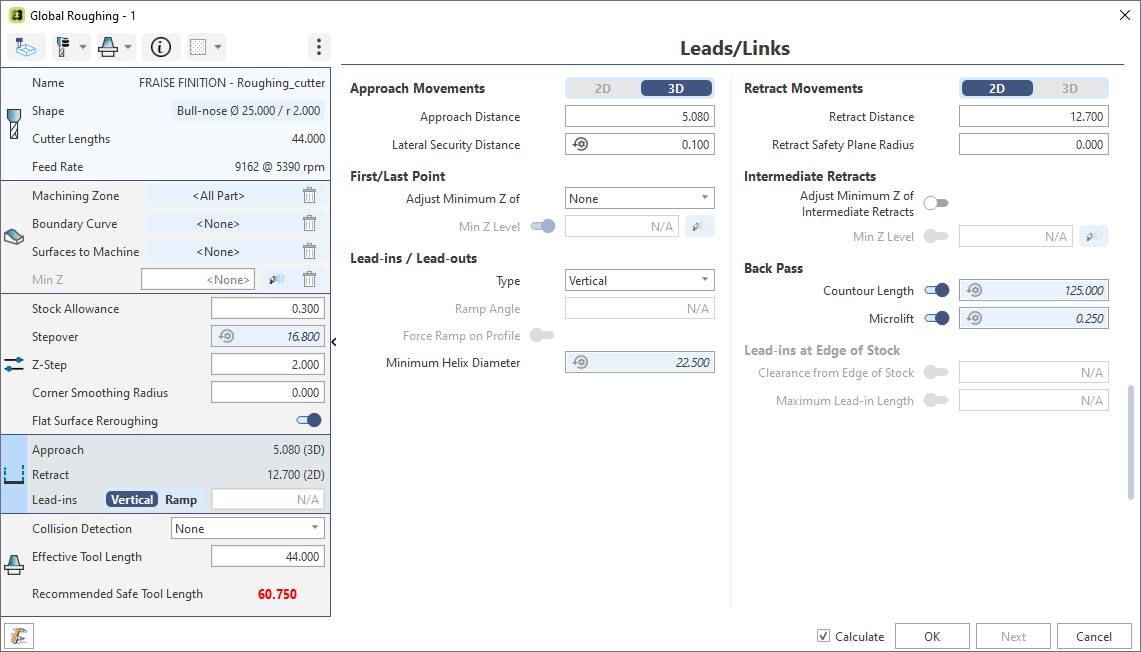Select the cutting parameters section icon

pos(13,364)
